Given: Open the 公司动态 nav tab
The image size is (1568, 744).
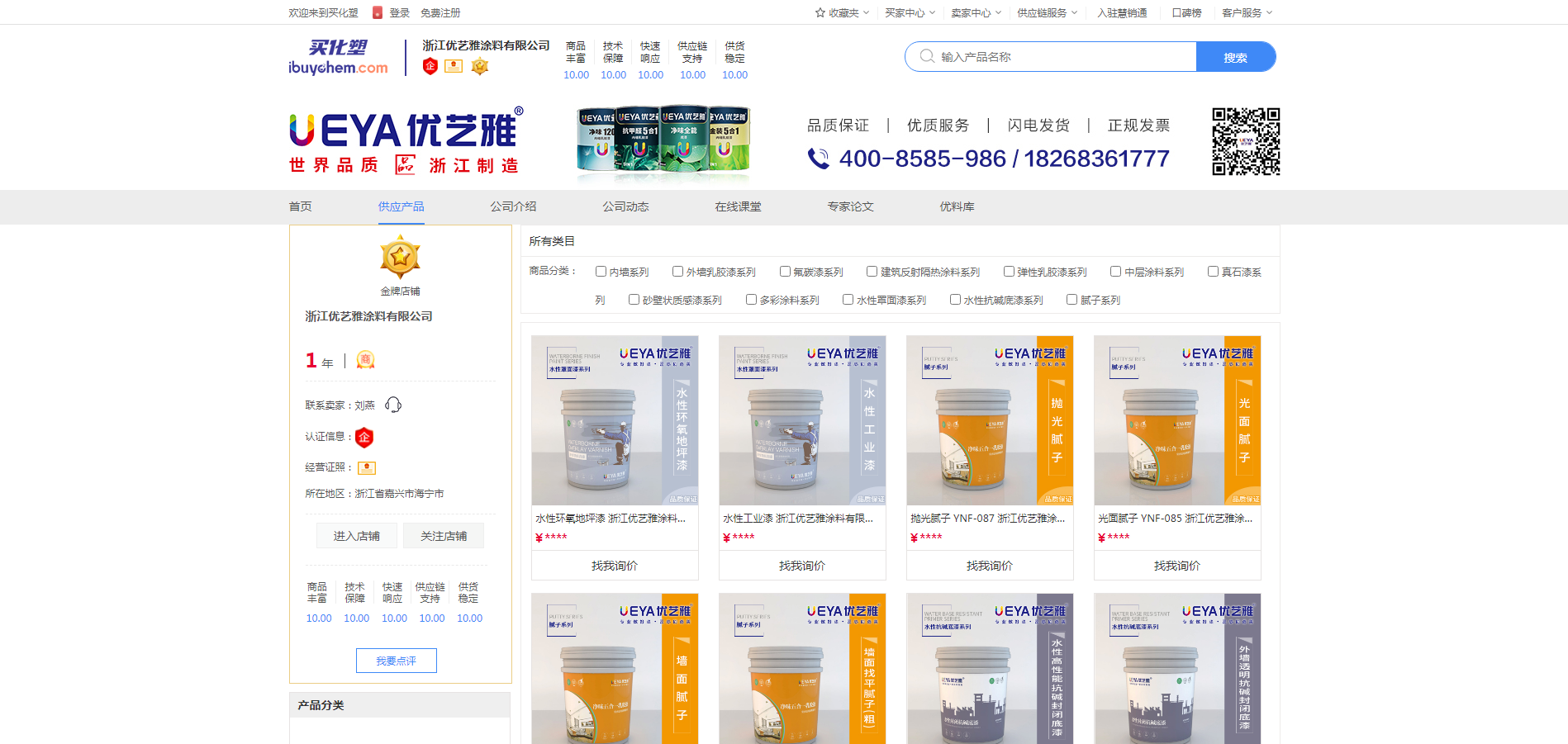Looking at the screenshot, I should (626, 206).
